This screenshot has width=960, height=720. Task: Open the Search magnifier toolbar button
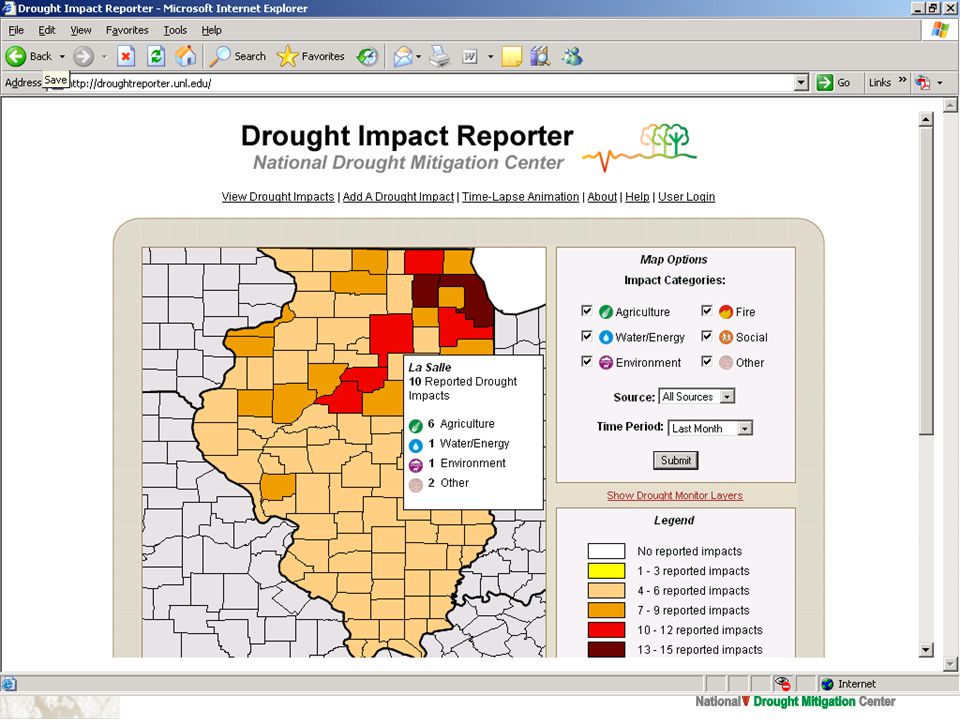[238, 56]
